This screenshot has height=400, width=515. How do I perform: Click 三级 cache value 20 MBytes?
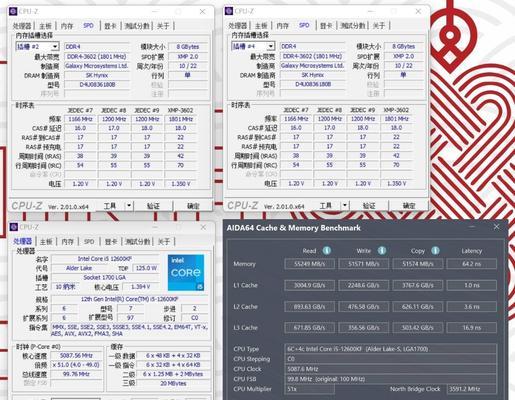[x=173, y=384]
